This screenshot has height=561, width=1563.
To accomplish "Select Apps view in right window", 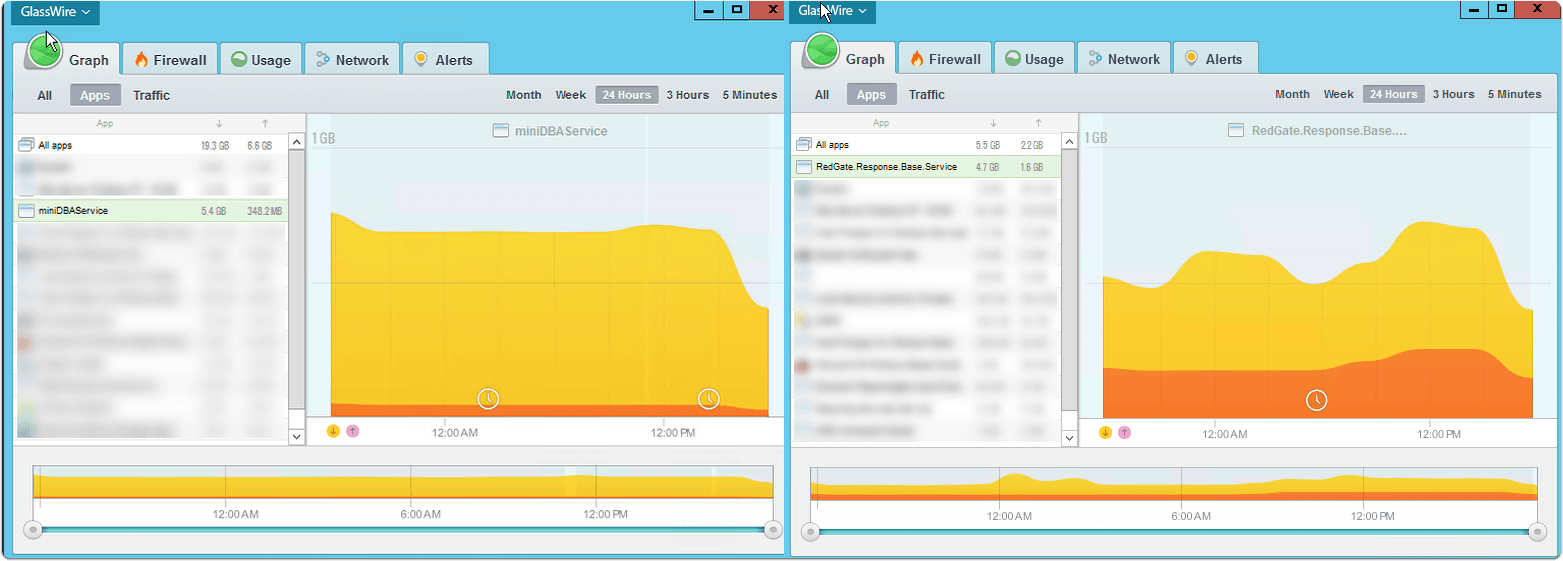I will coord(872,95).
